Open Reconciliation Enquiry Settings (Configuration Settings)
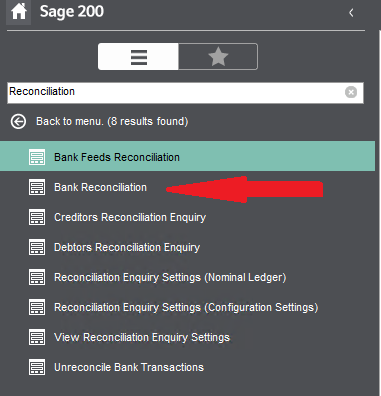The width and height of the screenshot is (381, 396). (x=186, y=307)
